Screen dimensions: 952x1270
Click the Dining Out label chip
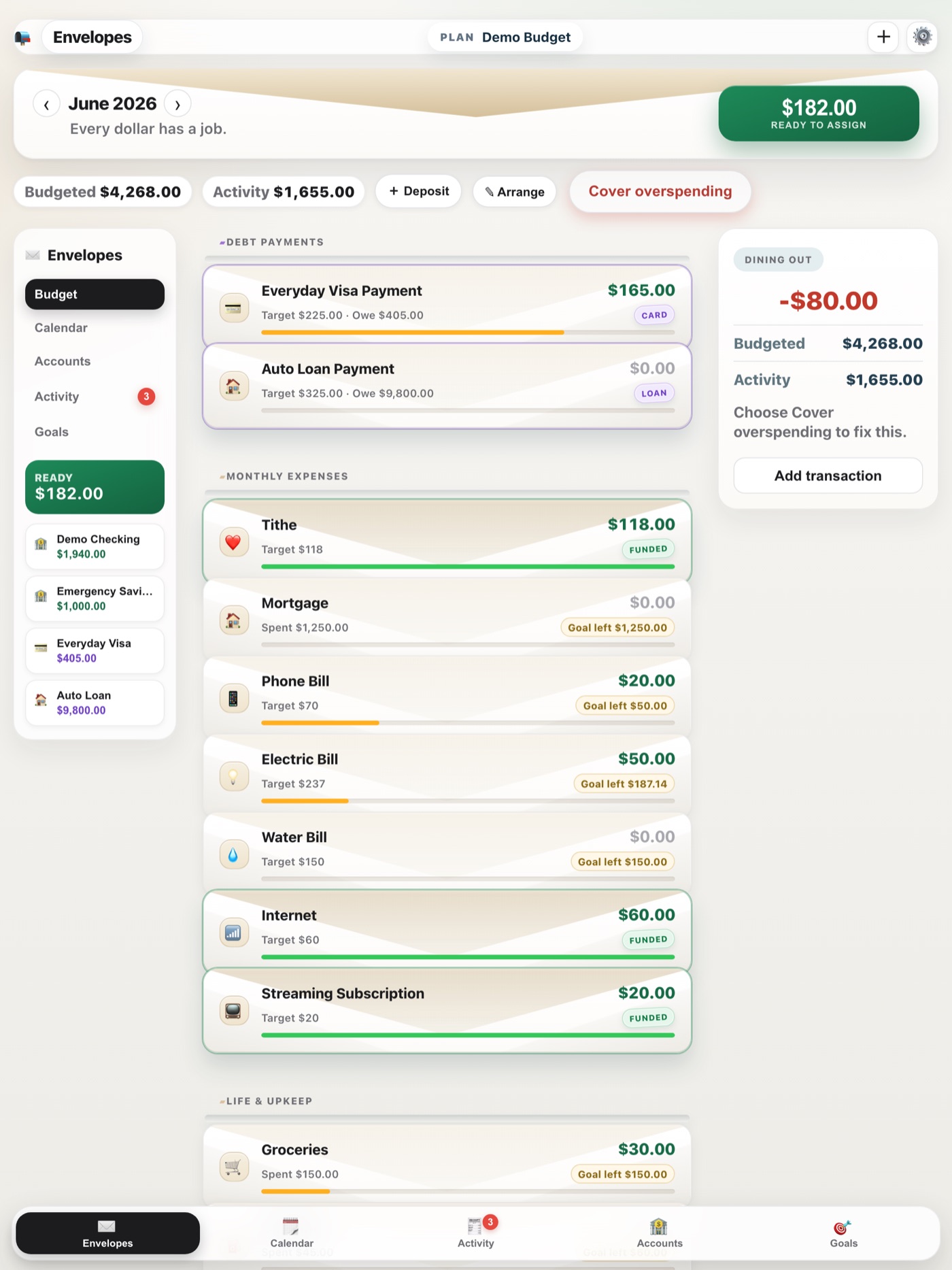(778, 260)
